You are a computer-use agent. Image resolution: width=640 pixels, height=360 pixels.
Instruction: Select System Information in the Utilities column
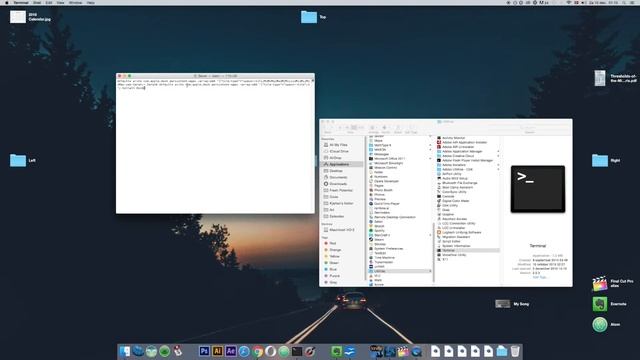click(456, 246)
